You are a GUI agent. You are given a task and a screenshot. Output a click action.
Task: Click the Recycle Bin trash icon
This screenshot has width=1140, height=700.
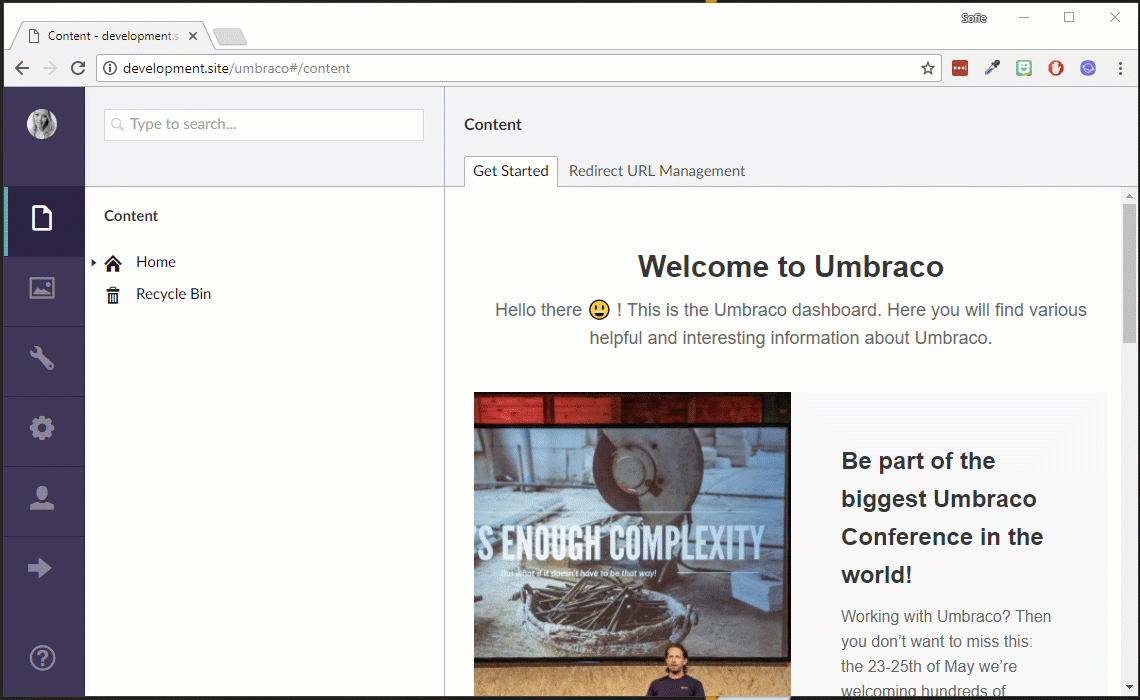[113, 295]
